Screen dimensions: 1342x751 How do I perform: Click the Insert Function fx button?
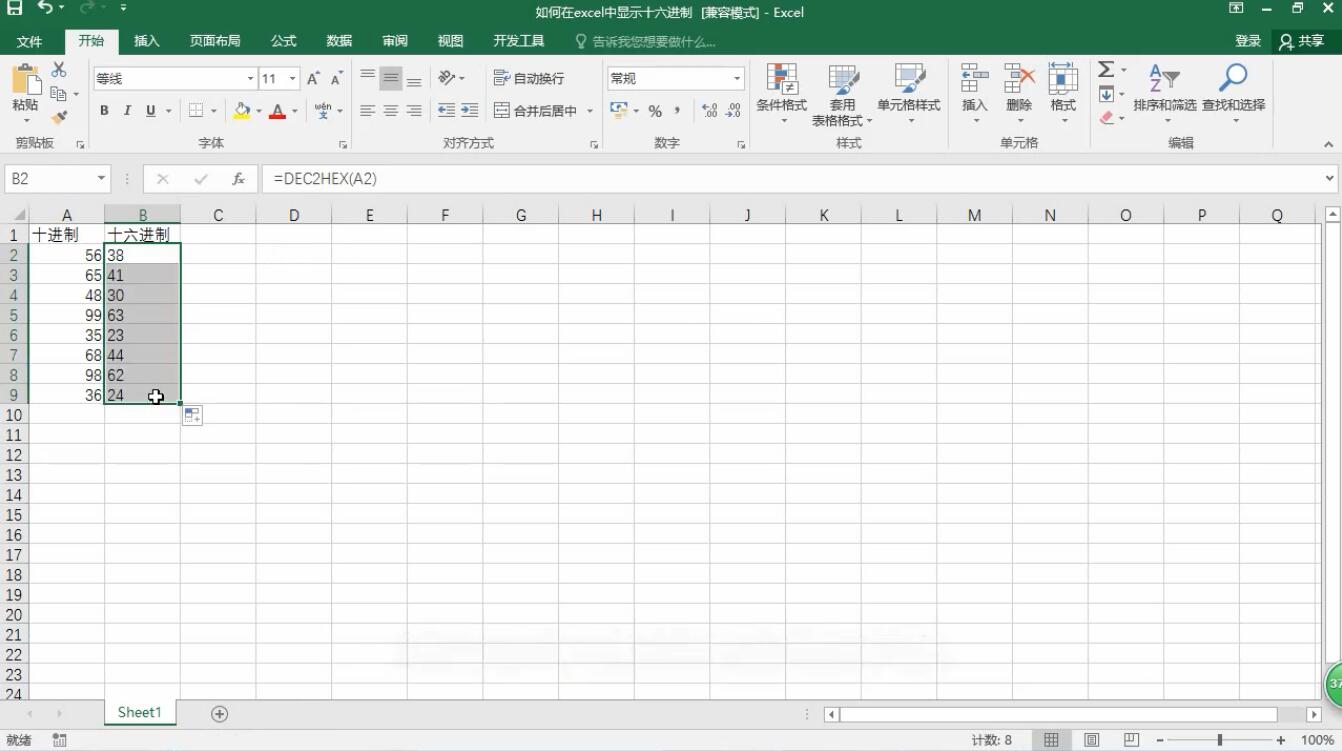(239, 179)
